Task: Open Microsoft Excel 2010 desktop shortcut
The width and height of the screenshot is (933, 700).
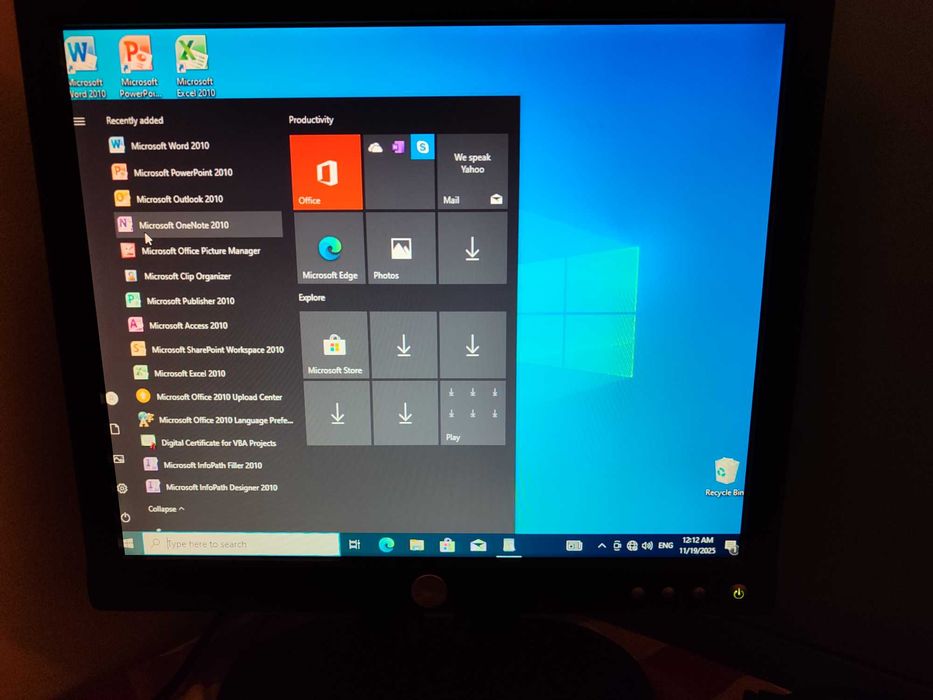Action: tap(195, 67)
